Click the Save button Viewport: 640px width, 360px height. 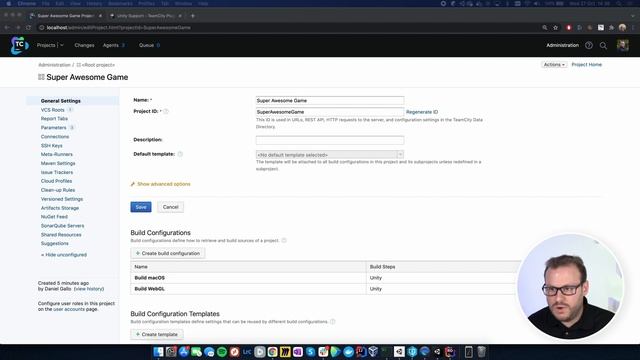pyautogui.click(x=141, y=207)
